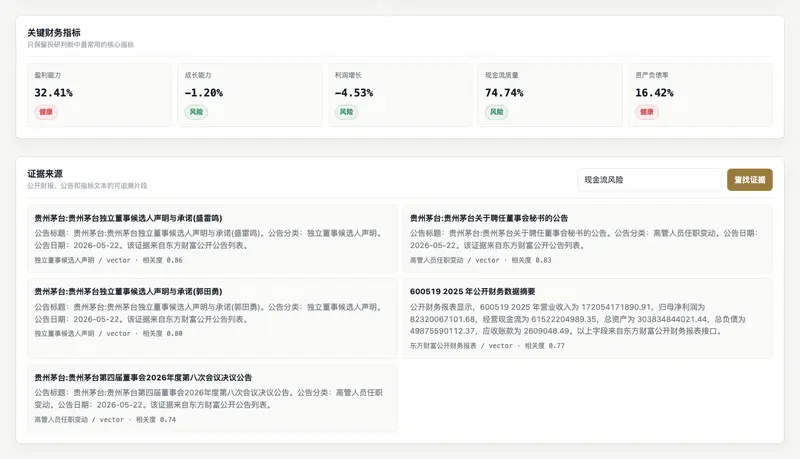Click the 相关度 0.74 metadata line
Screen dimensions: 800x459
click(105, 420)
